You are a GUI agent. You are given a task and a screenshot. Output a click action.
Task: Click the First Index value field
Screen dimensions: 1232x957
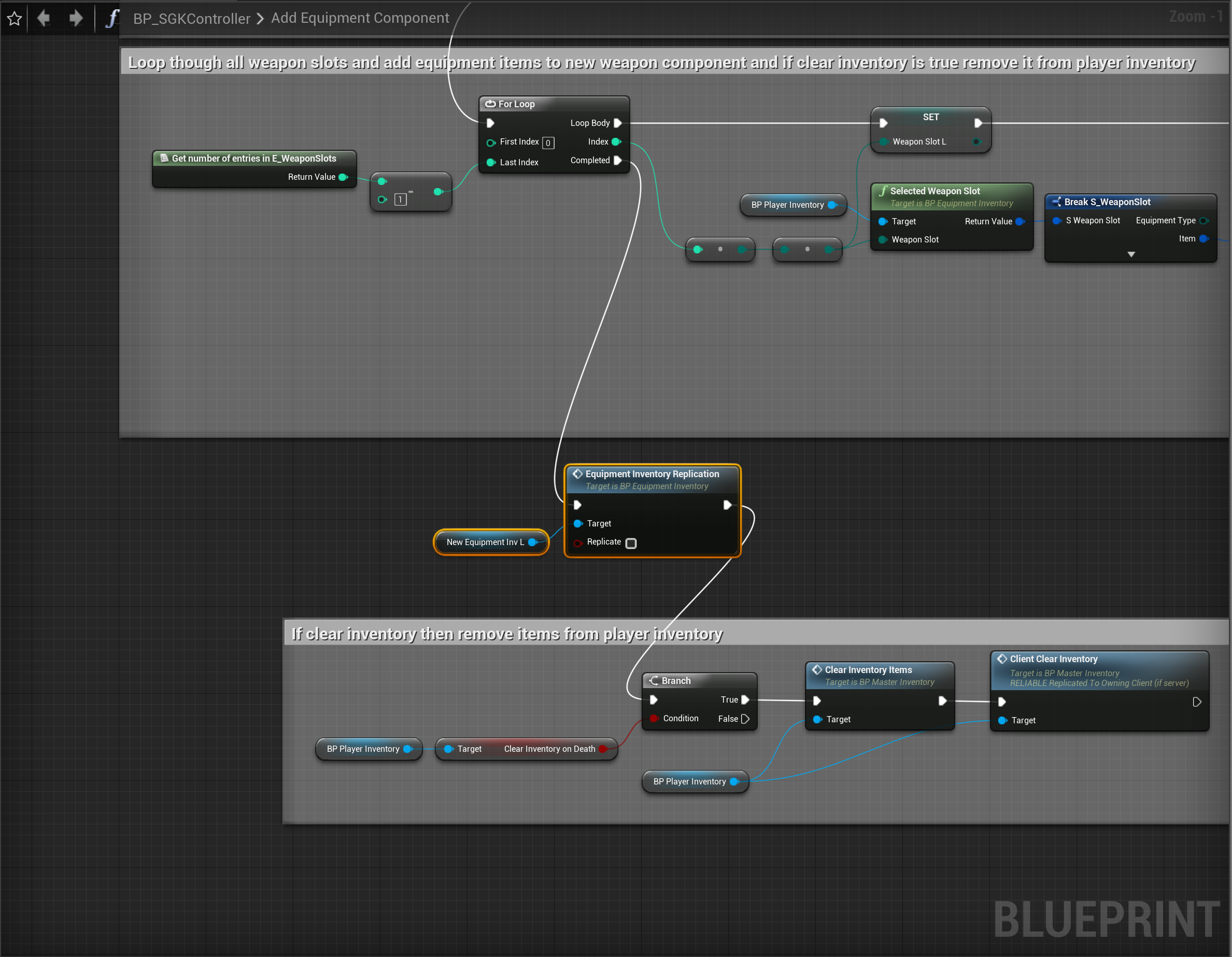(548, 142)
